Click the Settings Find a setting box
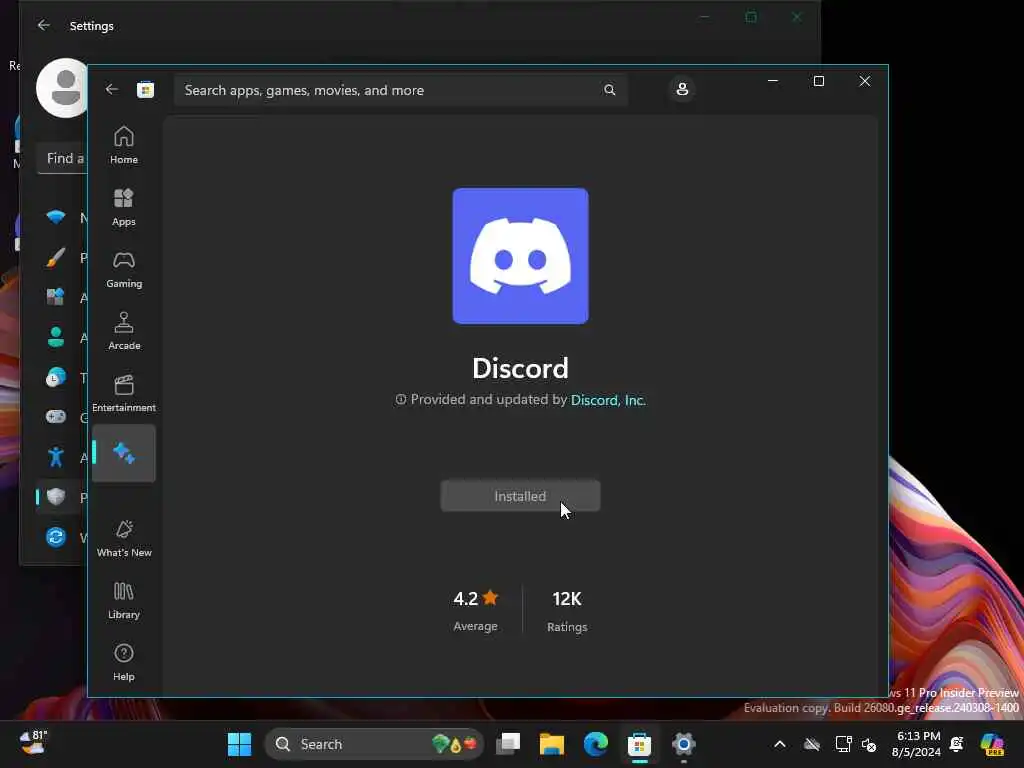 63,159
